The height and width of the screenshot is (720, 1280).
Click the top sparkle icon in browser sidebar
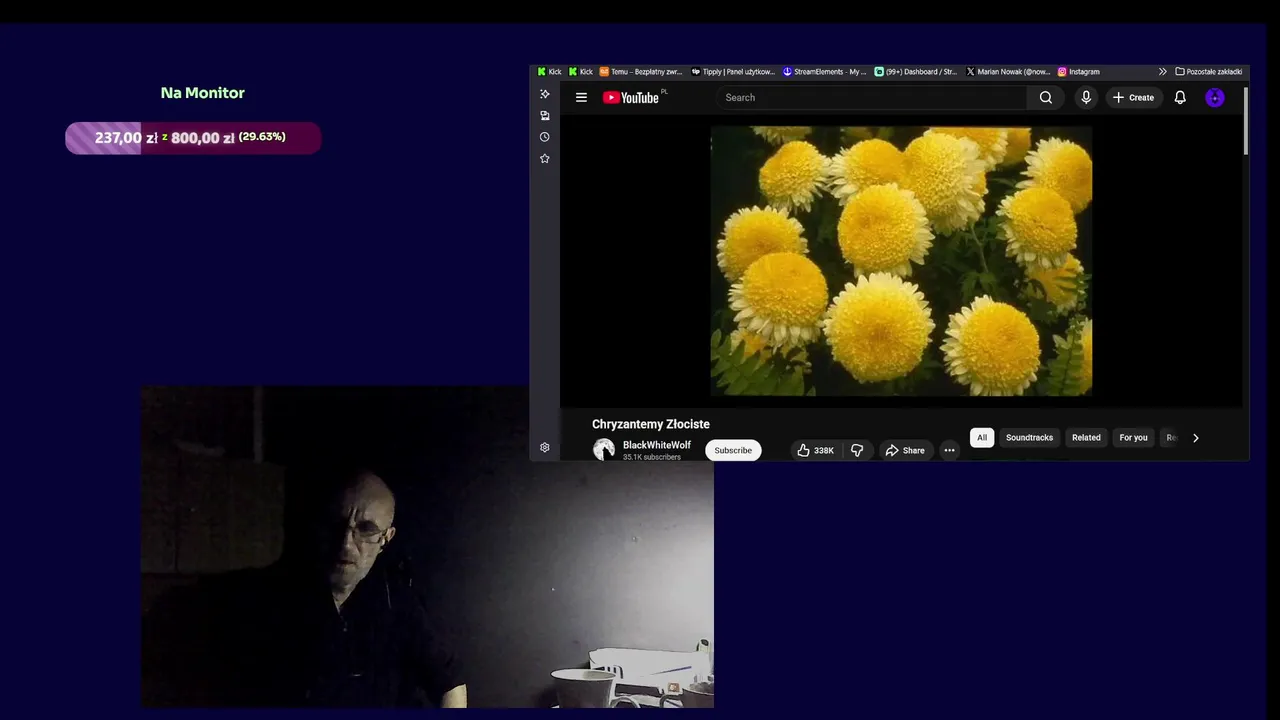pos(545,94)
